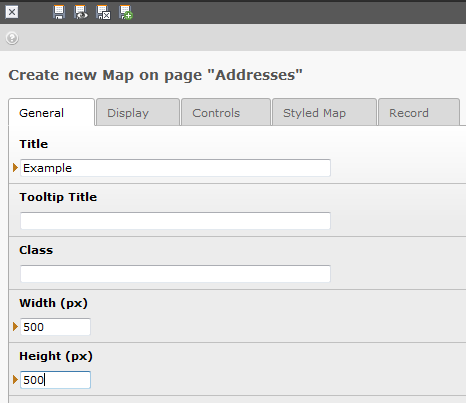Click the orange arrow beside Width field
The image size is (466, 403).
click(15, 327)
